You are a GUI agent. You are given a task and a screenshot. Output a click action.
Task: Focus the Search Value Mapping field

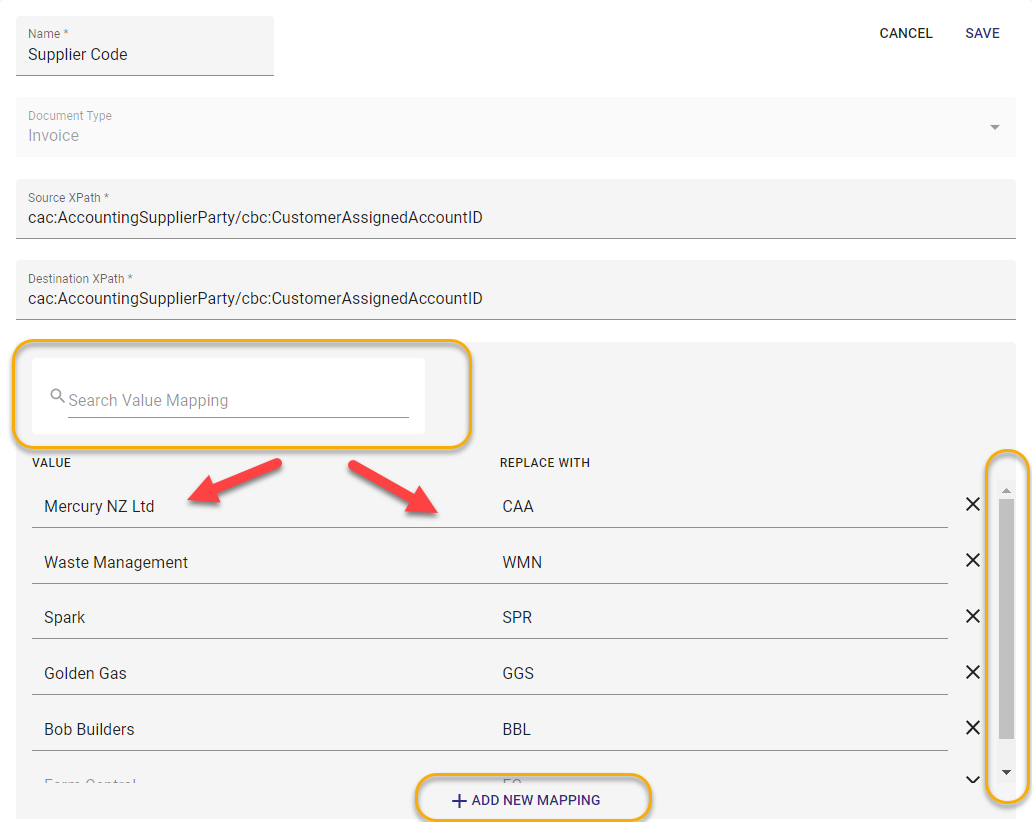click(x=238, y=400)
